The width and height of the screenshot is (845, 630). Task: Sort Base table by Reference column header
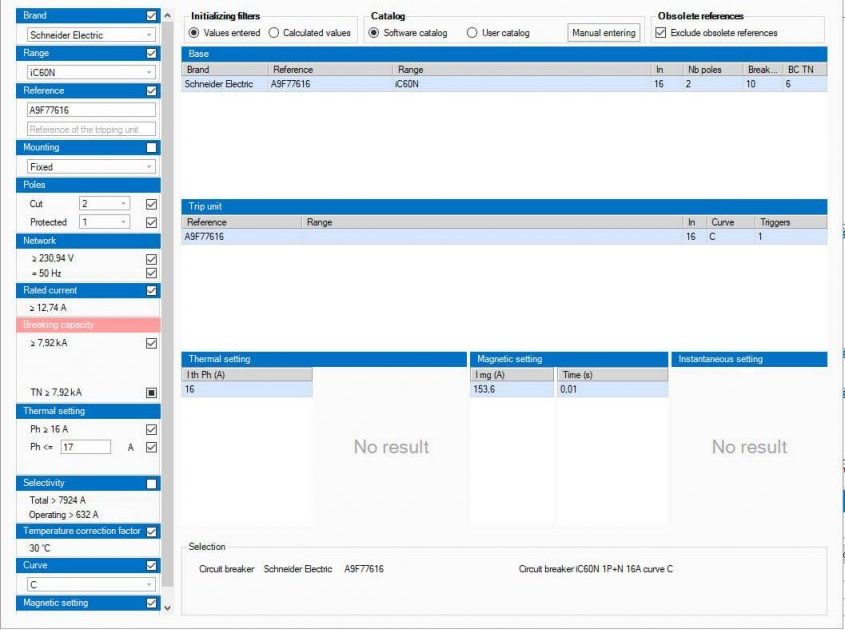tap(330, 70)
